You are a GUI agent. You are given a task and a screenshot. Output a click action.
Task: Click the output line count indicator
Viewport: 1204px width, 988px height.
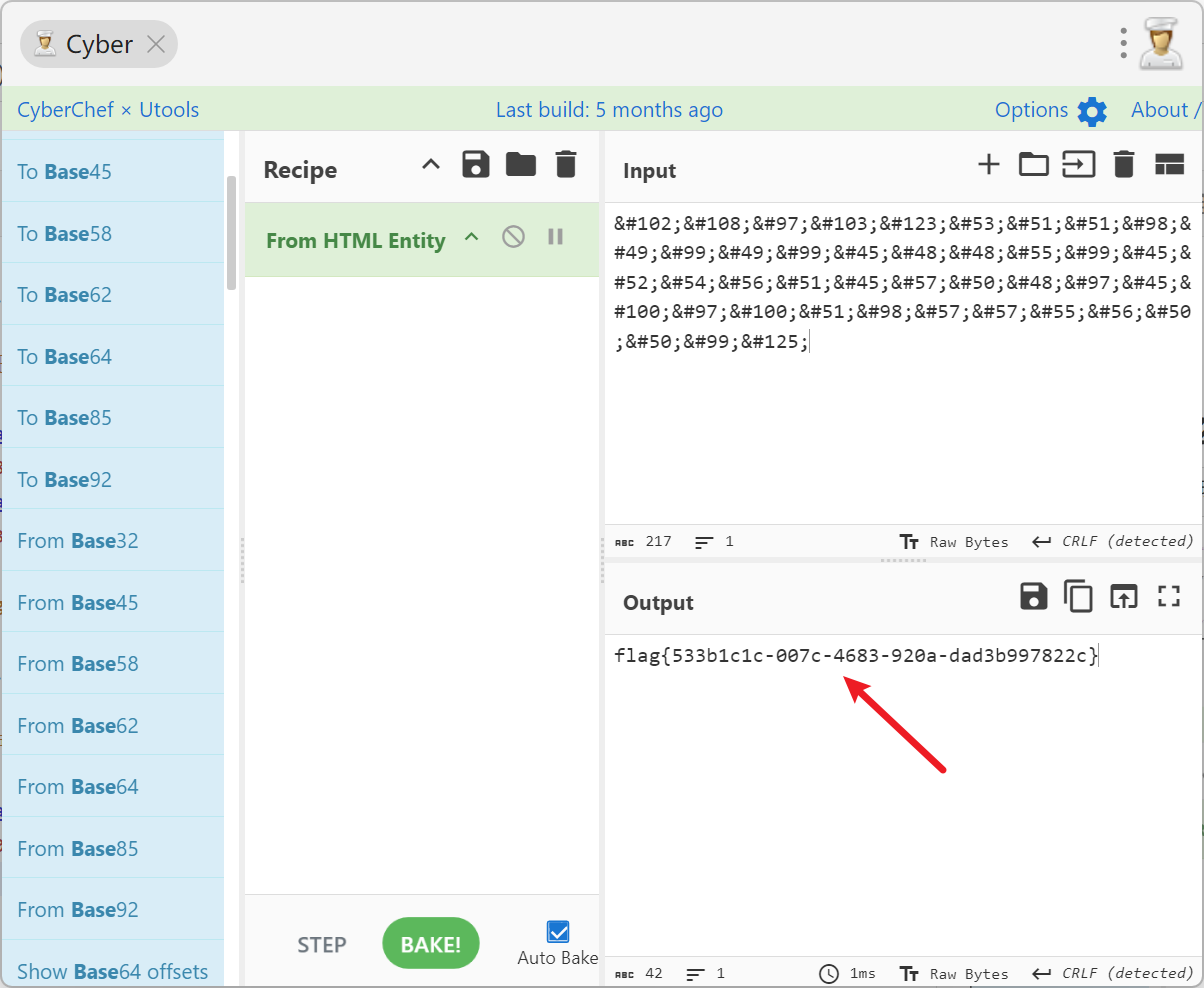706,974
